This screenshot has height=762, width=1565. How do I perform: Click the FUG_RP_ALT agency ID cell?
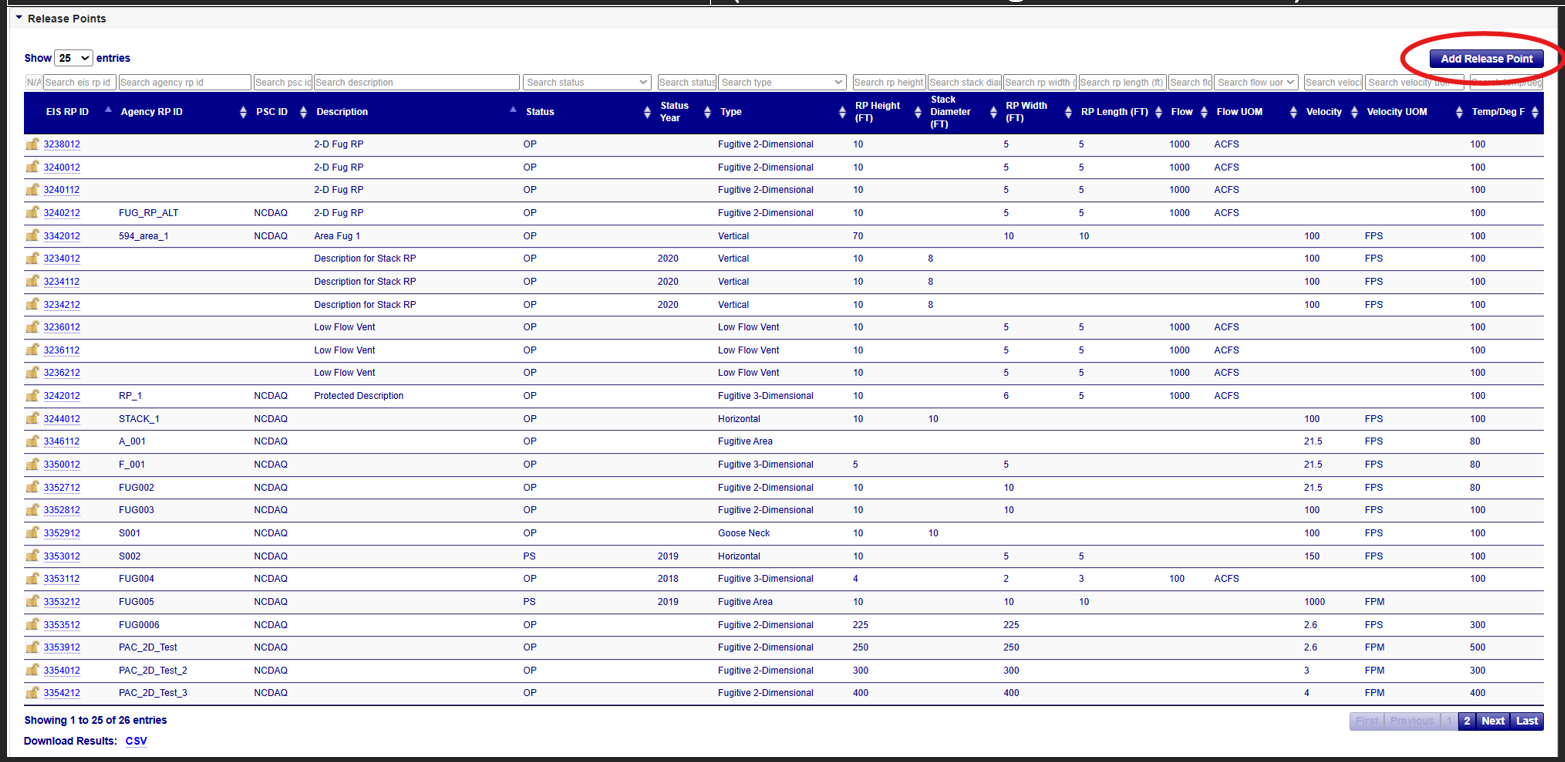tap(148, 212)
